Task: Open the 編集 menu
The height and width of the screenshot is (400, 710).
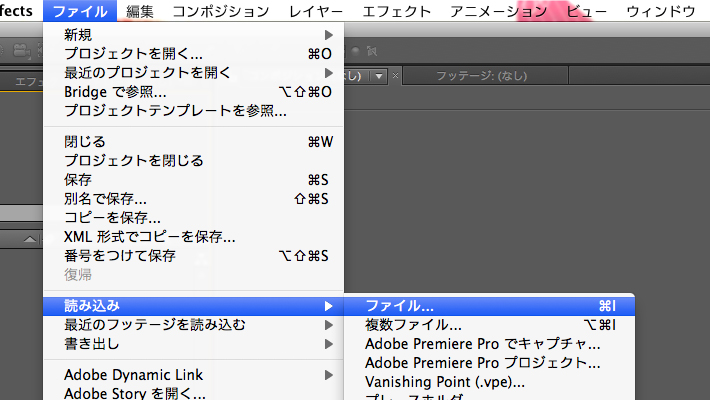Action: click(x=140, y=11)
